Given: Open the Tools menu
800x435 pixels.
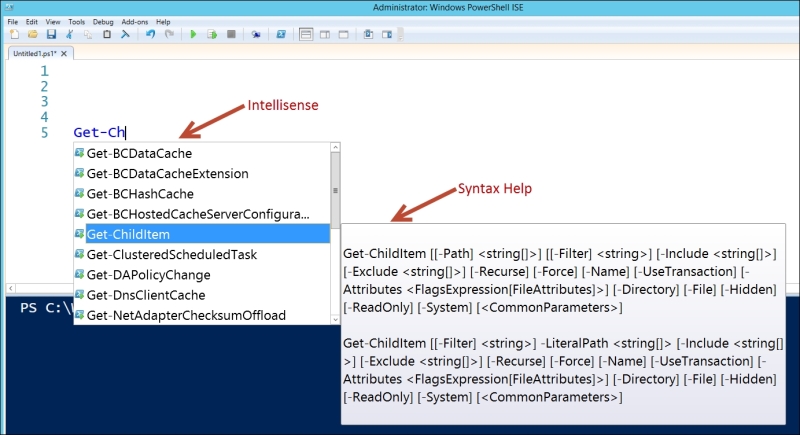Looking at the screenshot, I should [77, 22].
